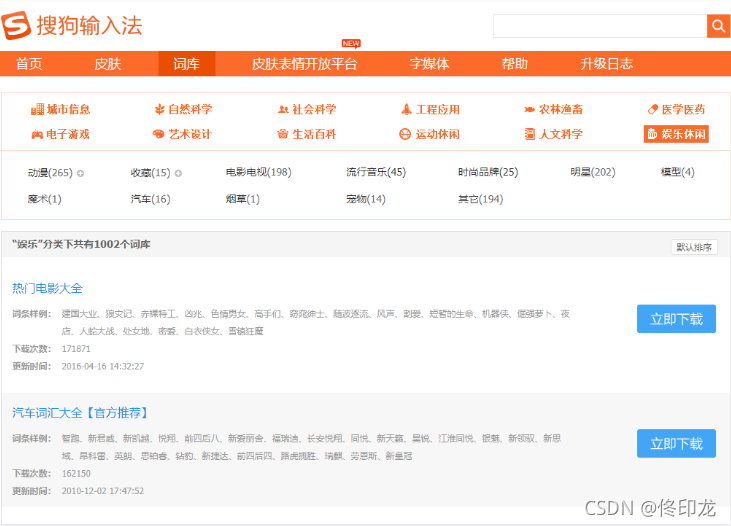Open the 首页 nav tab

click(x=29, y=63)
